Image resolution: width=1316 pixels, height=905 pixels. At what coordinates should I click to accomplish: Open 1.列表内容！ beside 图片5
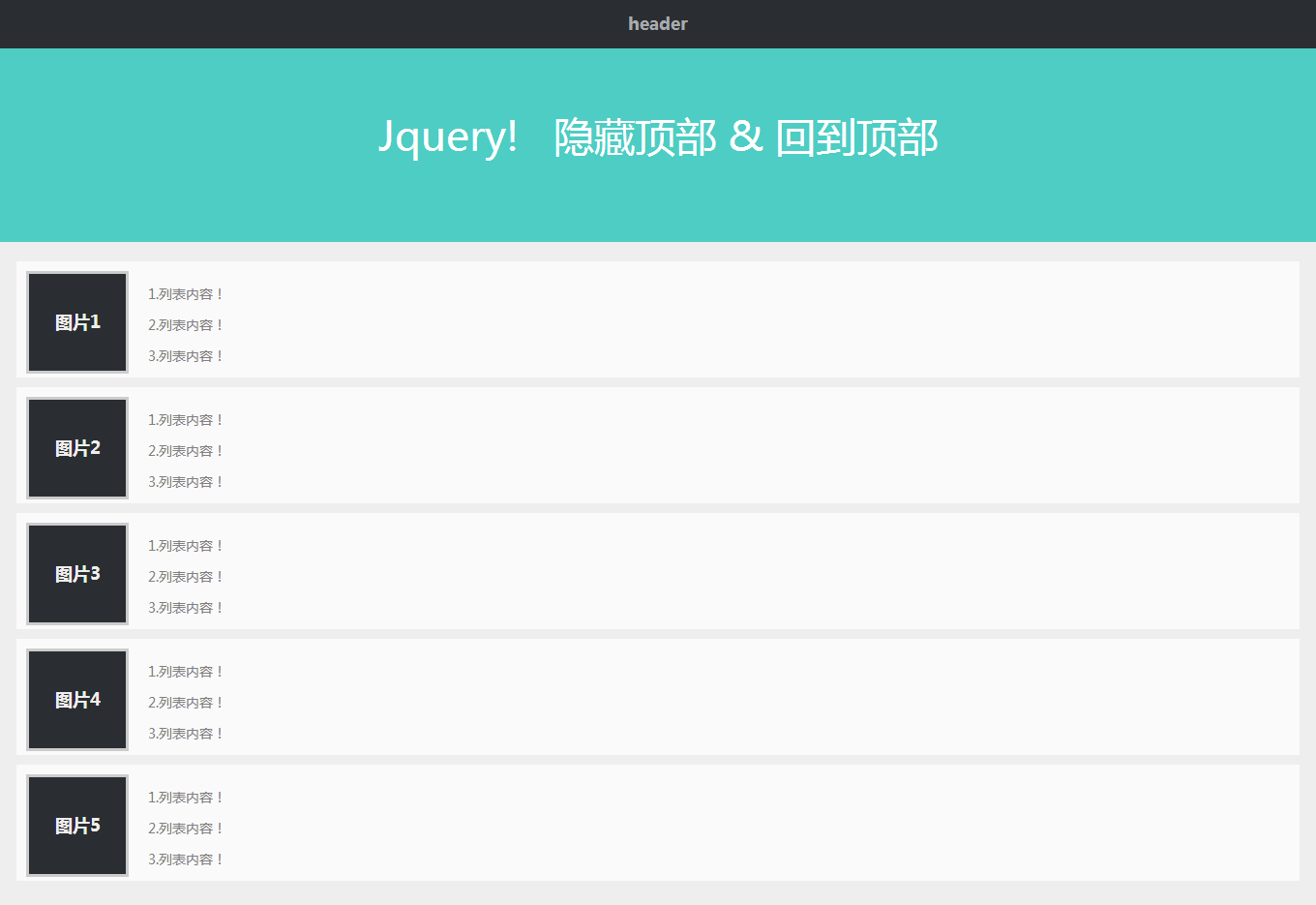tap(186, 798)
